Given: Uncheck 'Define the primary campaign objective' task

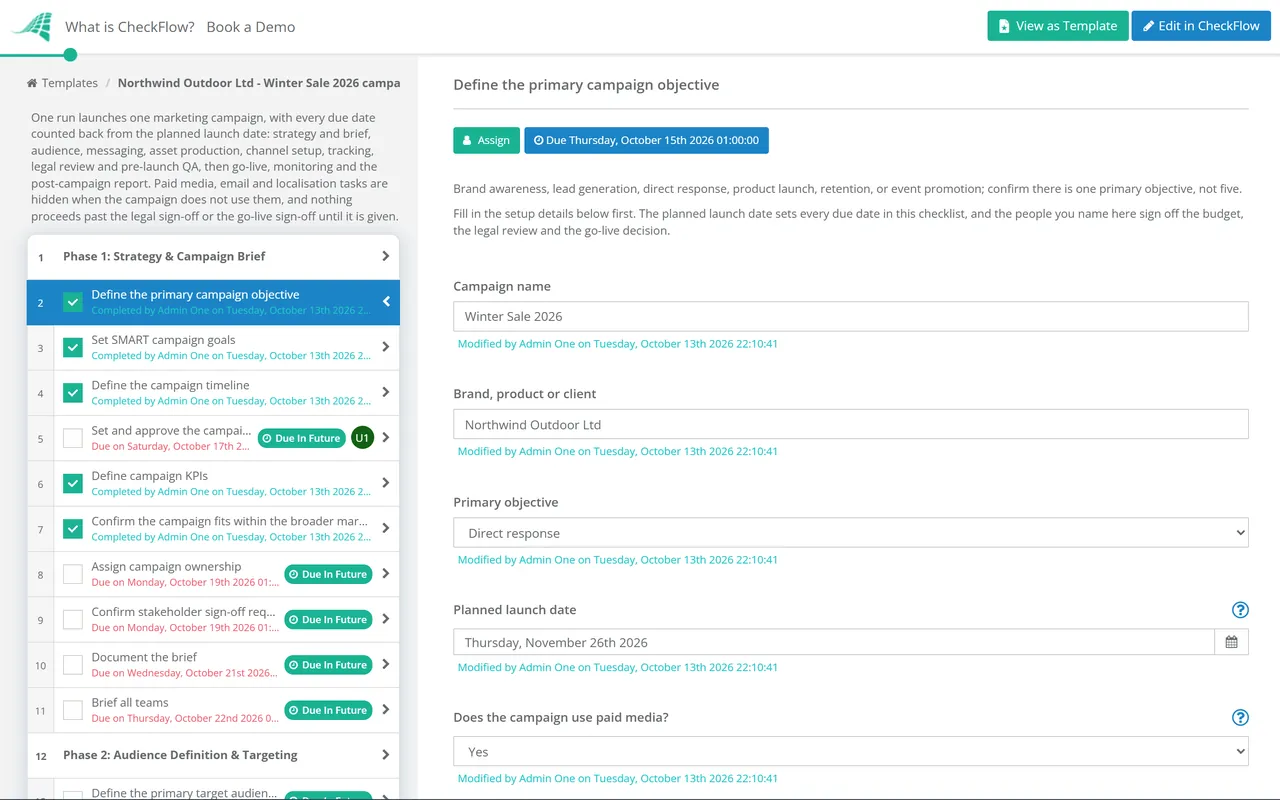Looking at the screenshot, I should click(x=73, y=302).
